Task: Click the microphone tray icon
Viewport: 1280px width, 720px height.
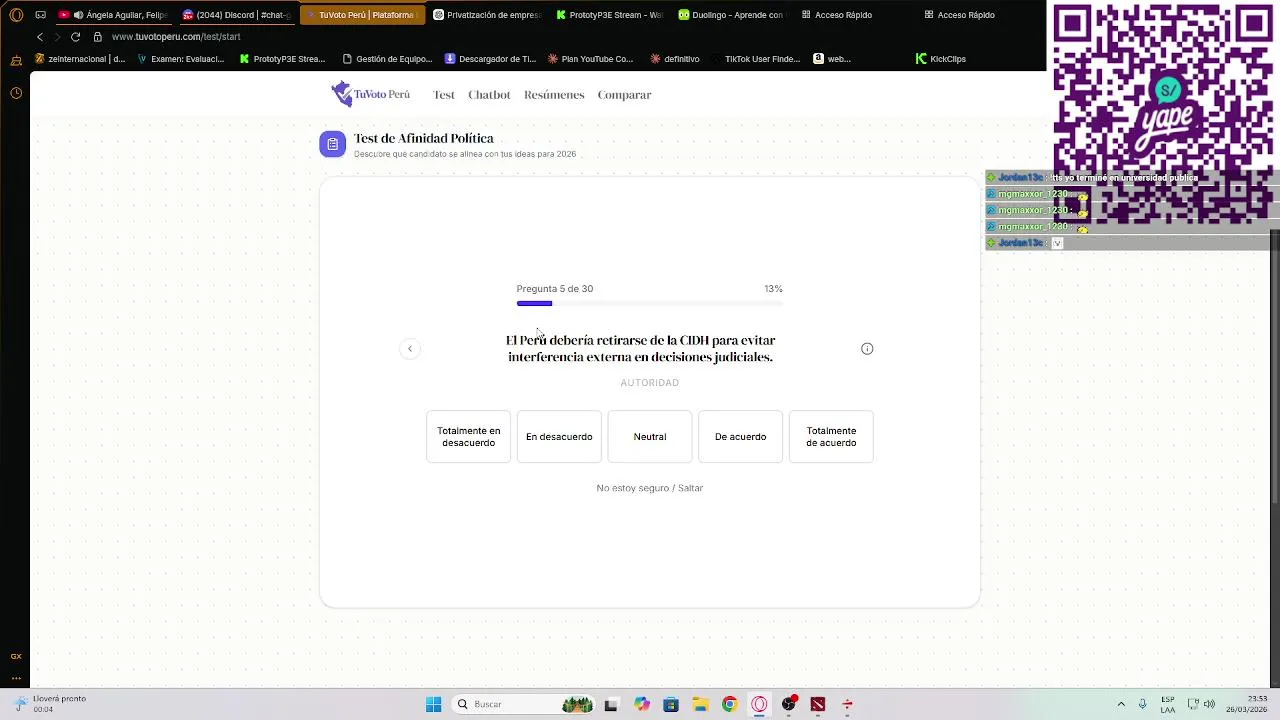Action: (x=1143, y=704)
